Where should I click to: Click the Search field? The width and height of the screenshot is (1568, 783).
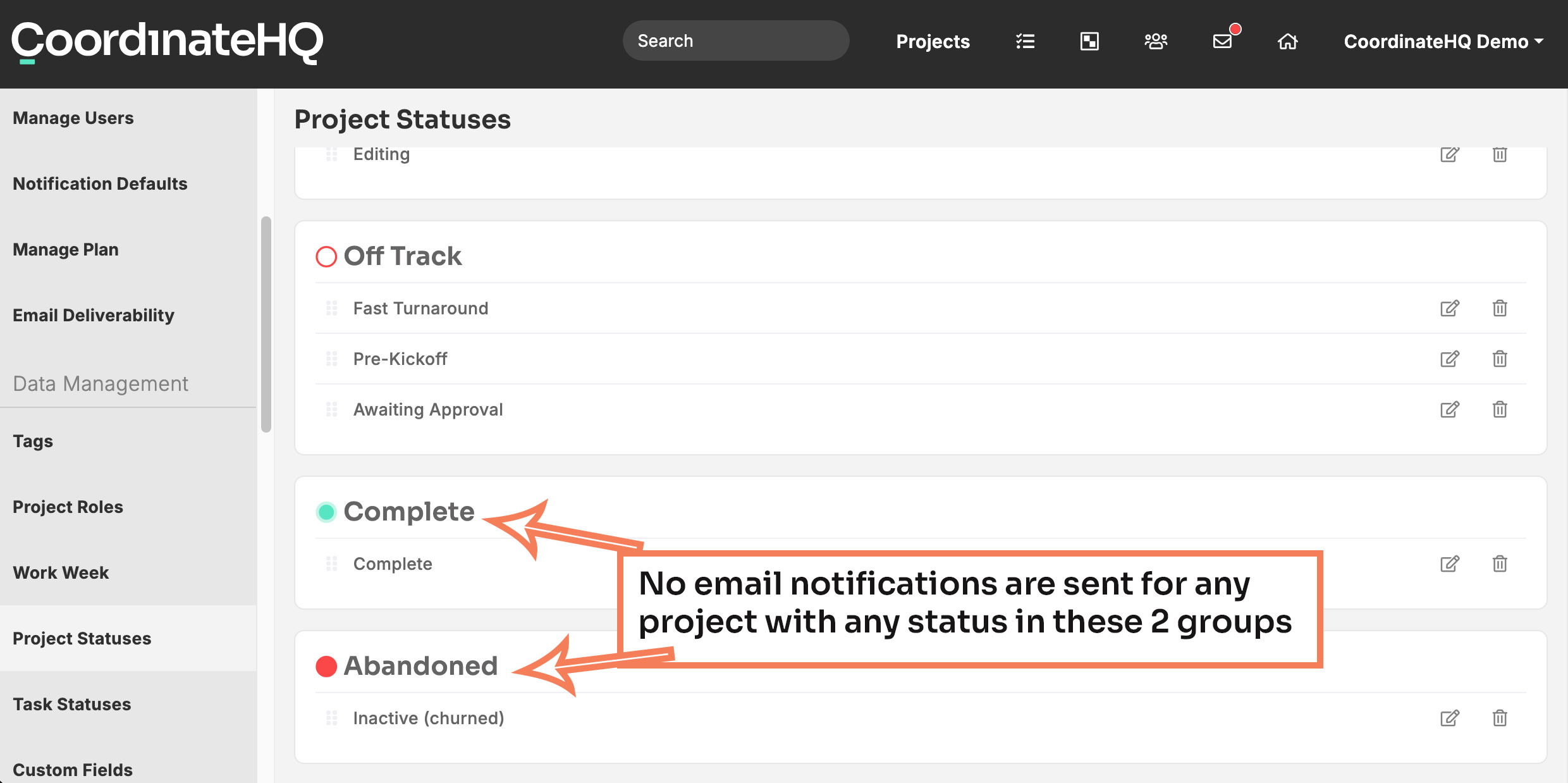736,40
